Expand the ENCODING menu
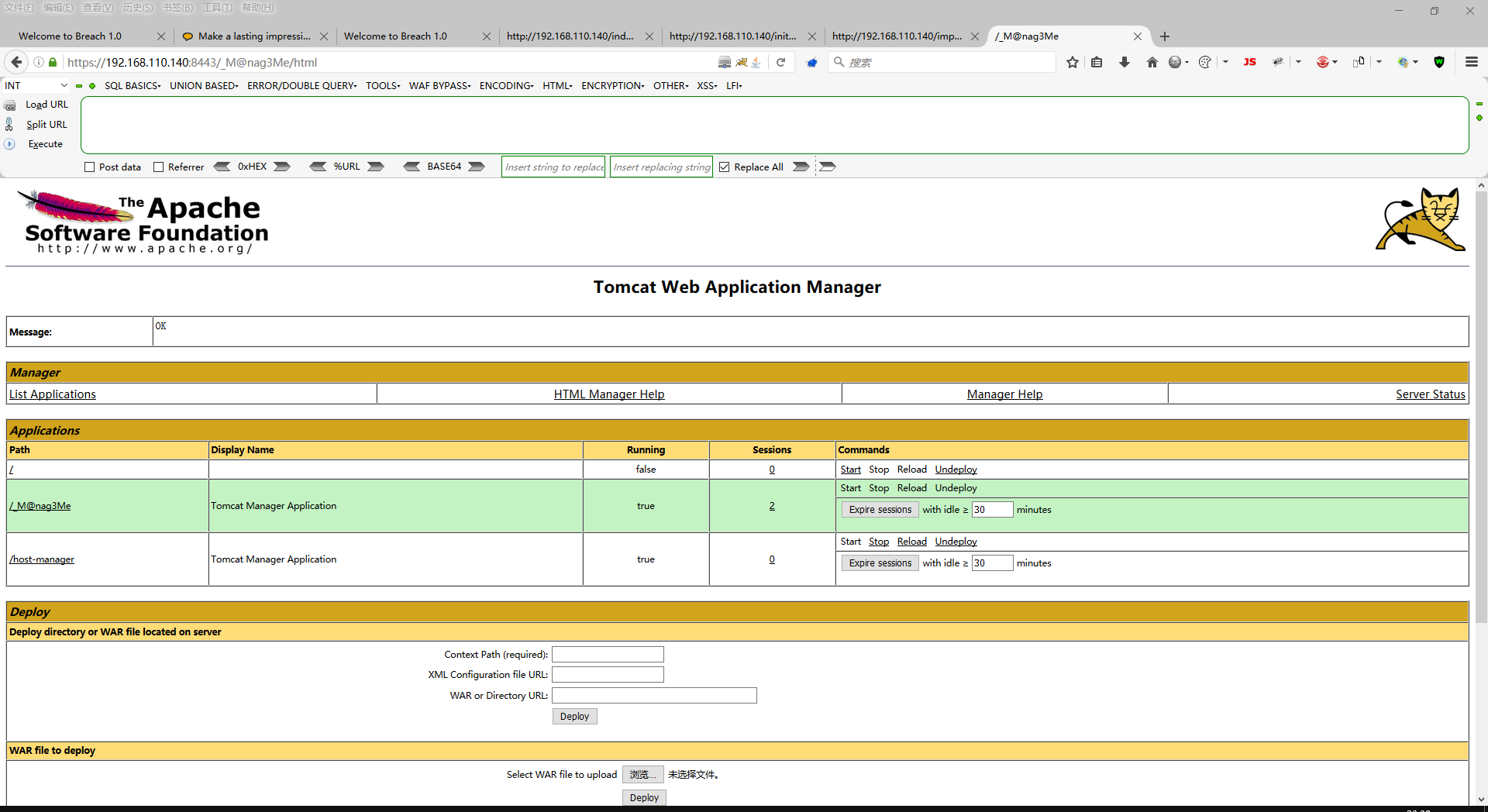 507,86
